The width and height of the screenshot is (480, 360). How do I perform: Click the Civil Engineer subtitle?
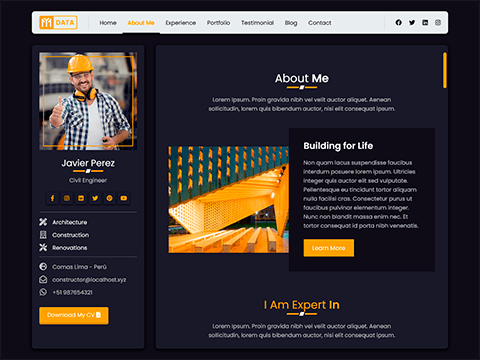pos(88,180)
